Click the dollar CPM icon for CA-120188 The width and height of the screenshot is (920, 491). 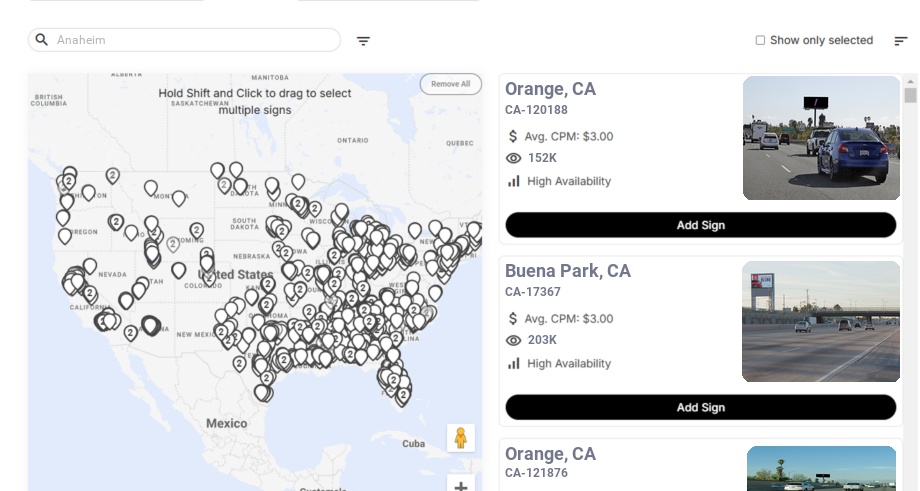tap(513, 136)
